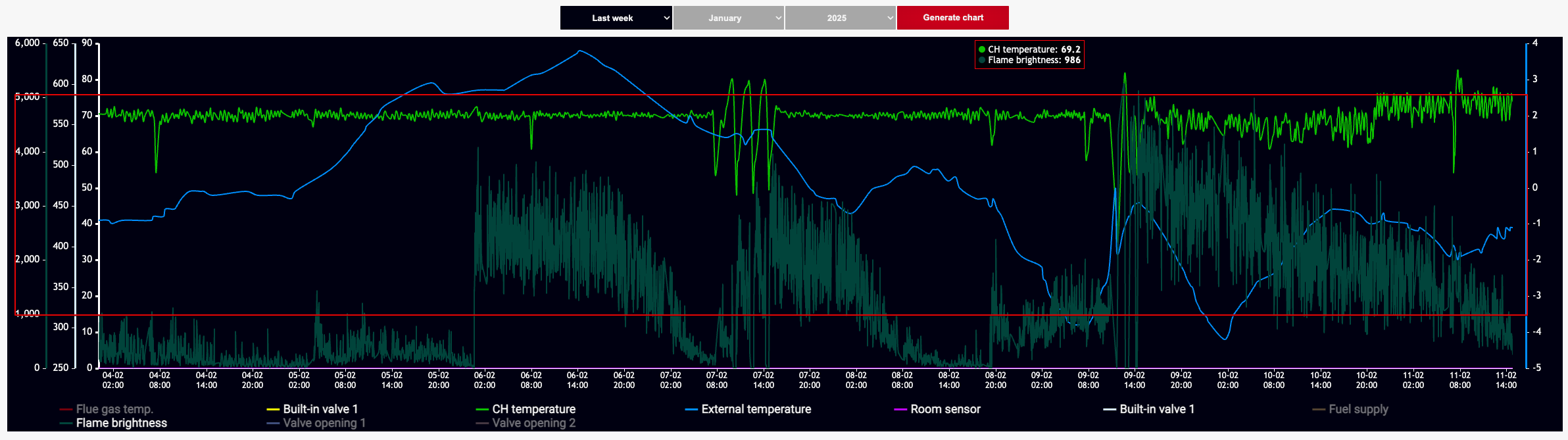Open the "Last week" time range dropdown
1568x440 pixels.
(616, 18)
